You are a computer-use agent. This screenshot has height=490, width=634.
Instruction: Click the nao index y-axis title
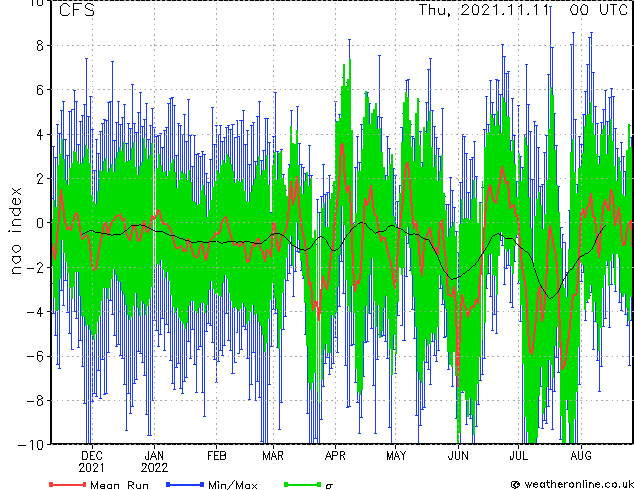click(x=15, y=231)
